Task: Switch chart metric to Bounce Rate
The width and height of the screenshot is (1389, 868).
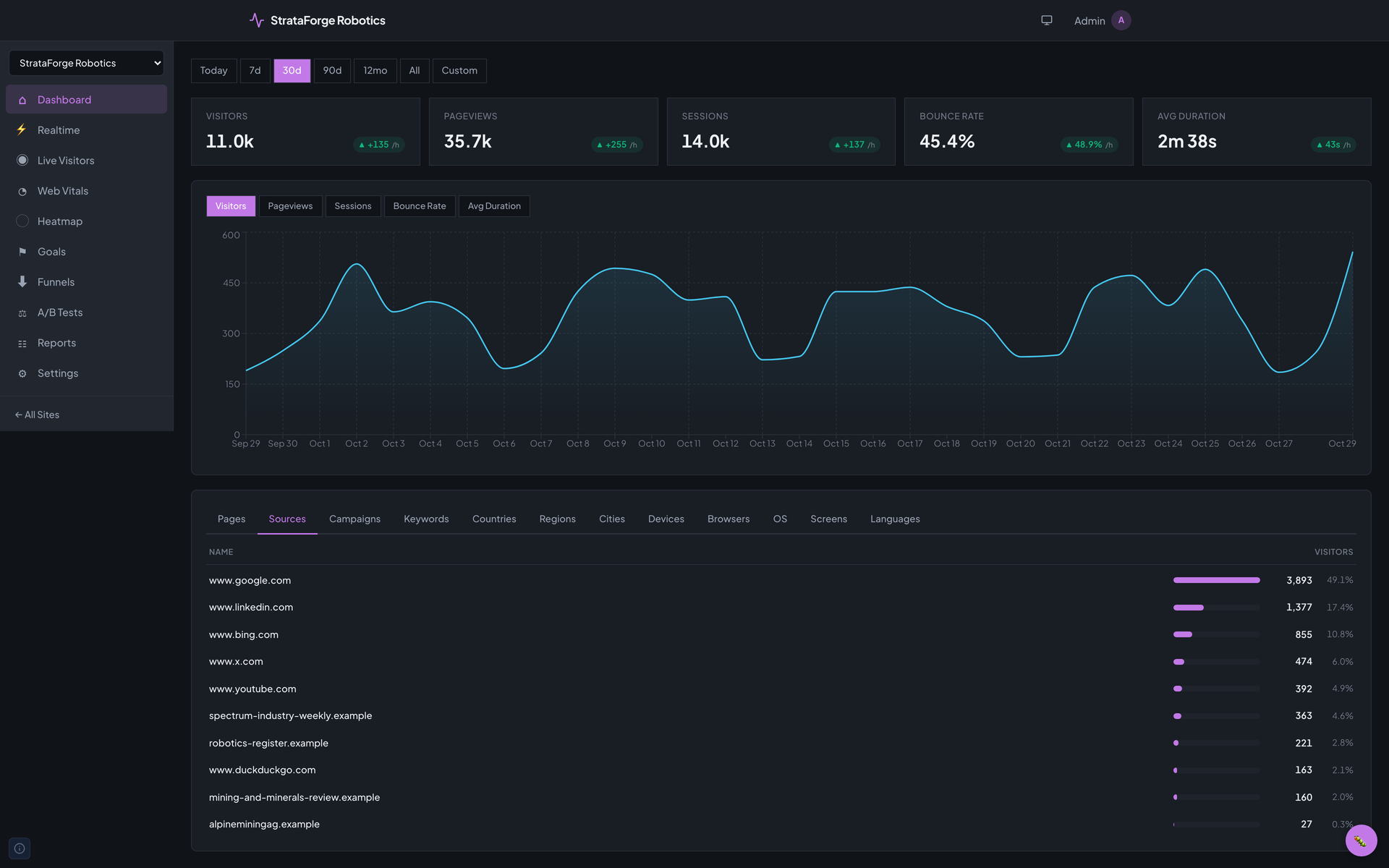Action: [x=420, y=206]
